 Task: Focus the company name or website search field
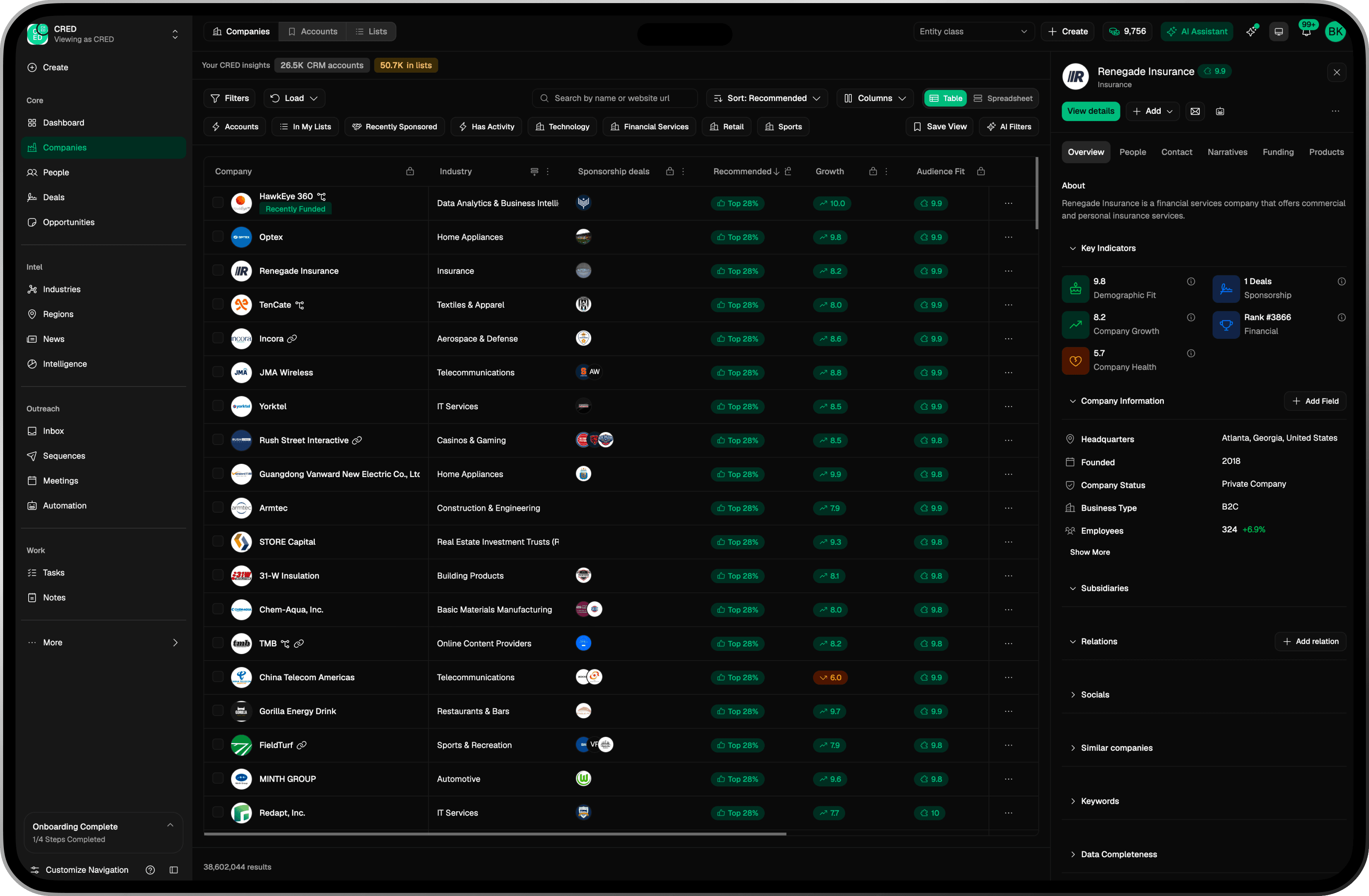pos(615,98)
